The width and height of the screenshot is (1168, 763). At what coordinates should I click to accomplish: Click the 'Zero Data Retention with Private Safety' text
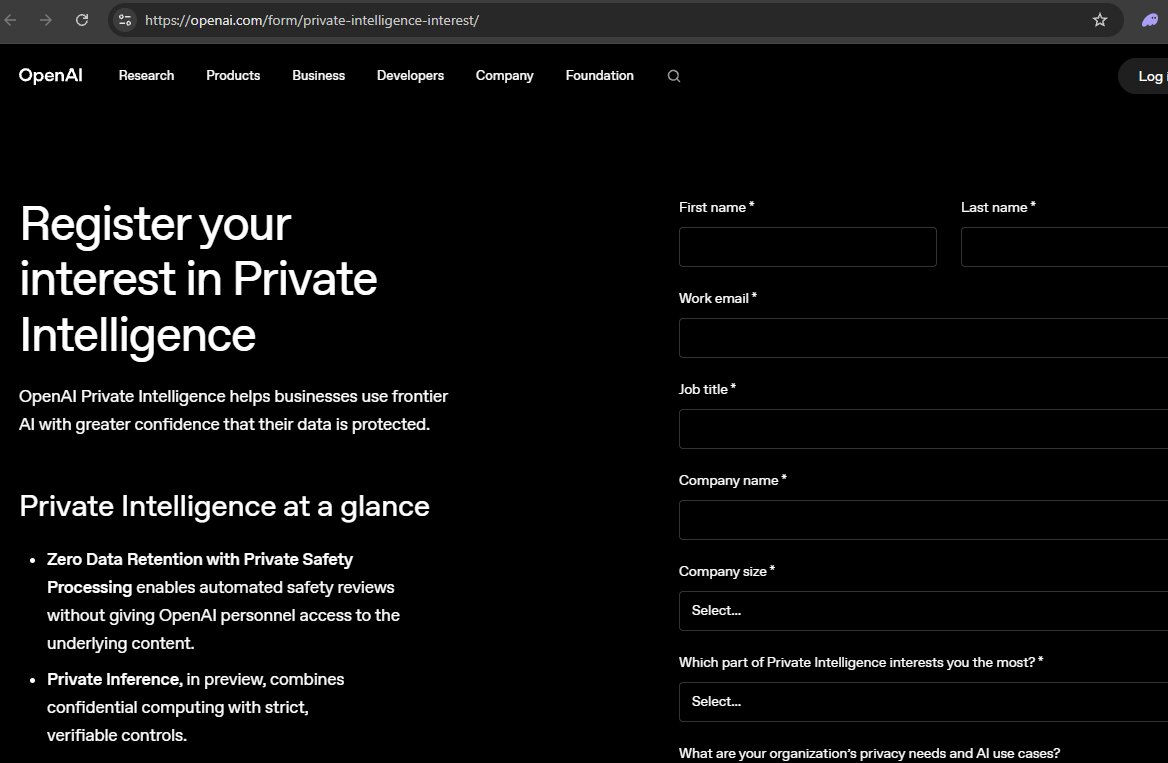(x=200, y=559)
